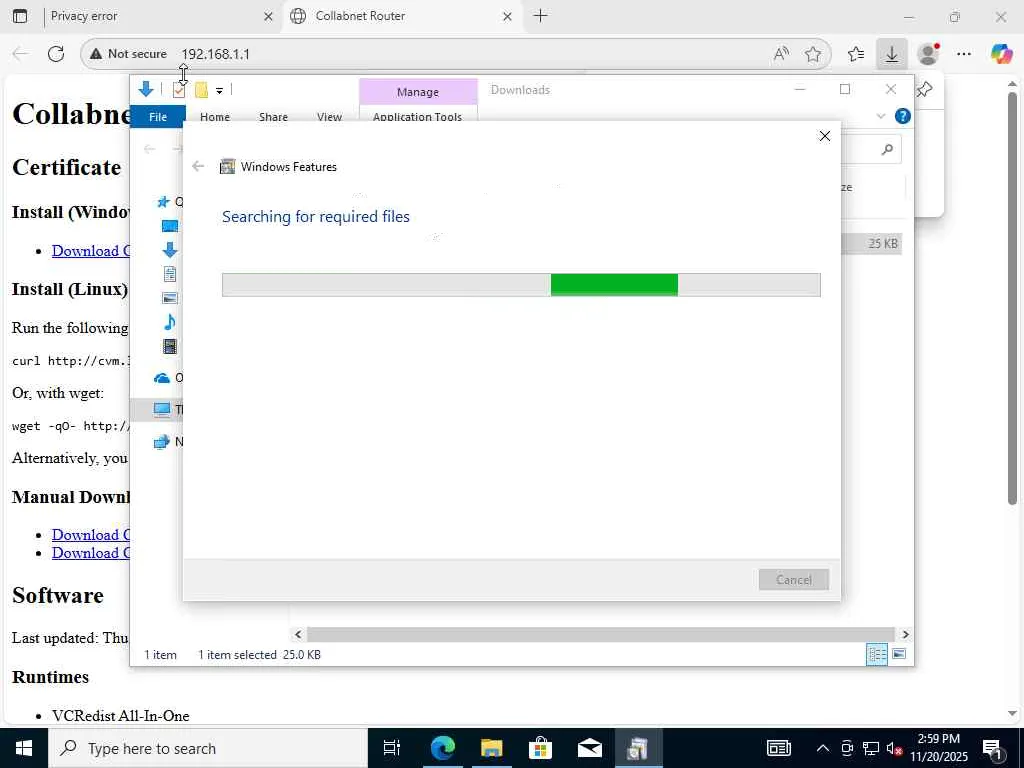The image size is (1024, 768).
Task: Open Quick Access Toolbar customize dropdown
Action: click(219, 91)
